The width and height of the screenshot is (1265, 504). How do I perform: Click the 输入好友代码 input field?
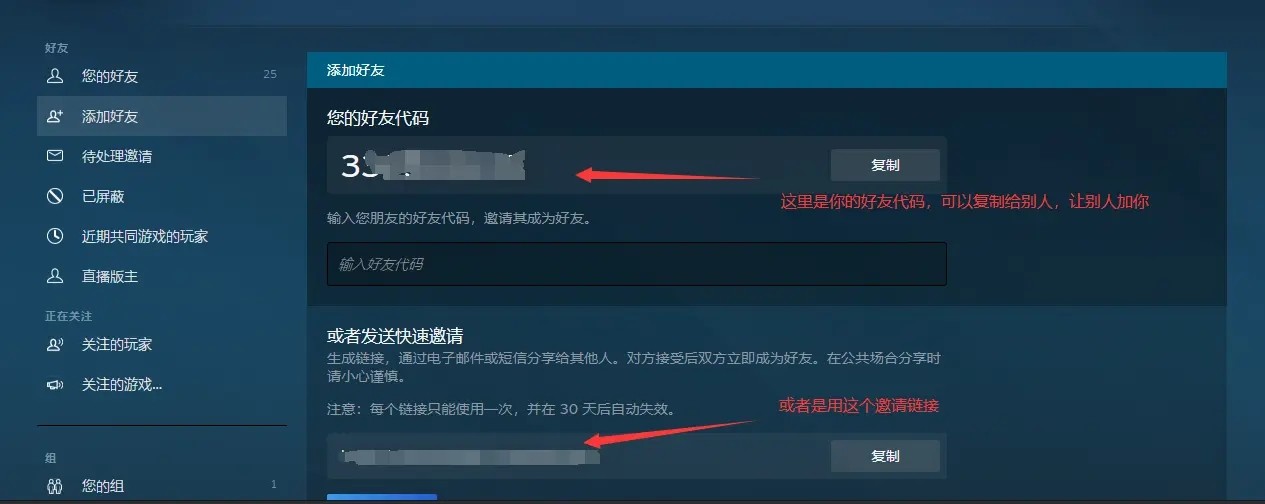coord(637,264)
